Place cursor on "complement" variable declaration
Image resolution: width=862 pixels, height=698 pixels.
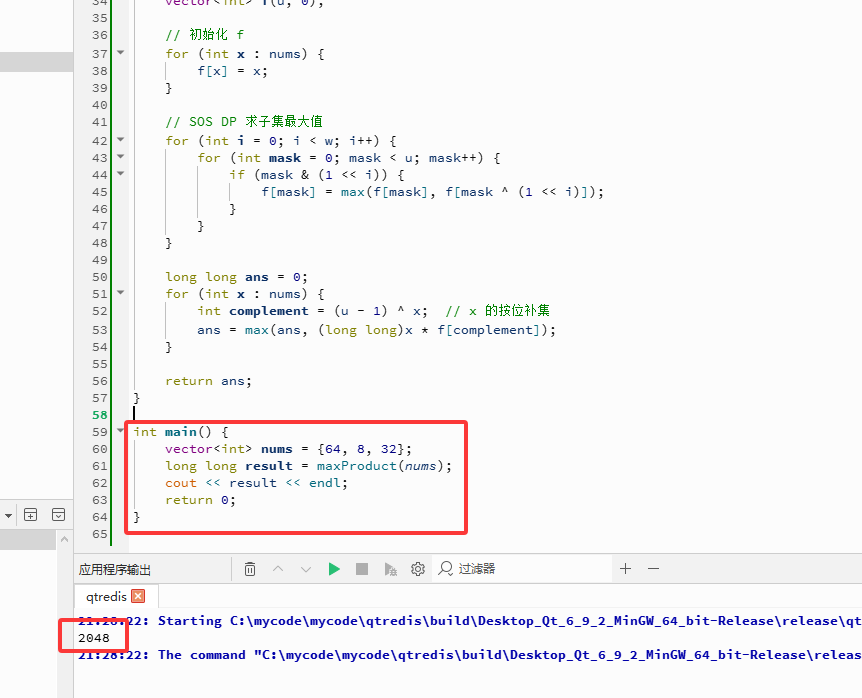click(268, 311)
